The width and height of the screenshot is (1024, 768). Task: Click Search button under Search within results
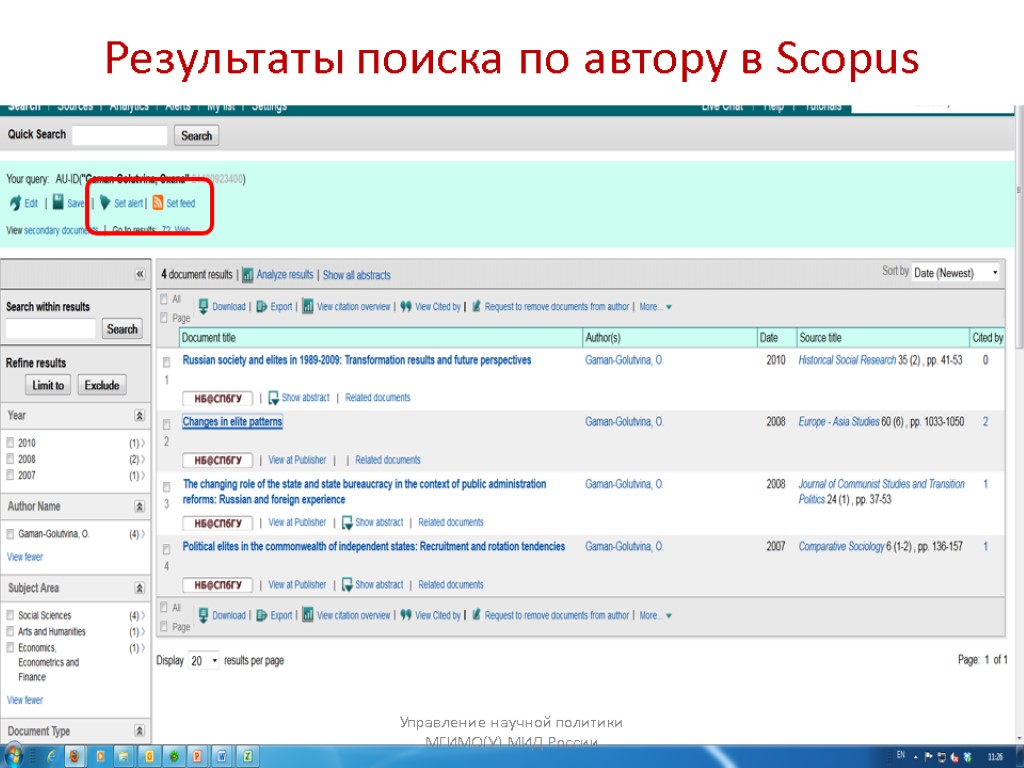coord(122,328)
